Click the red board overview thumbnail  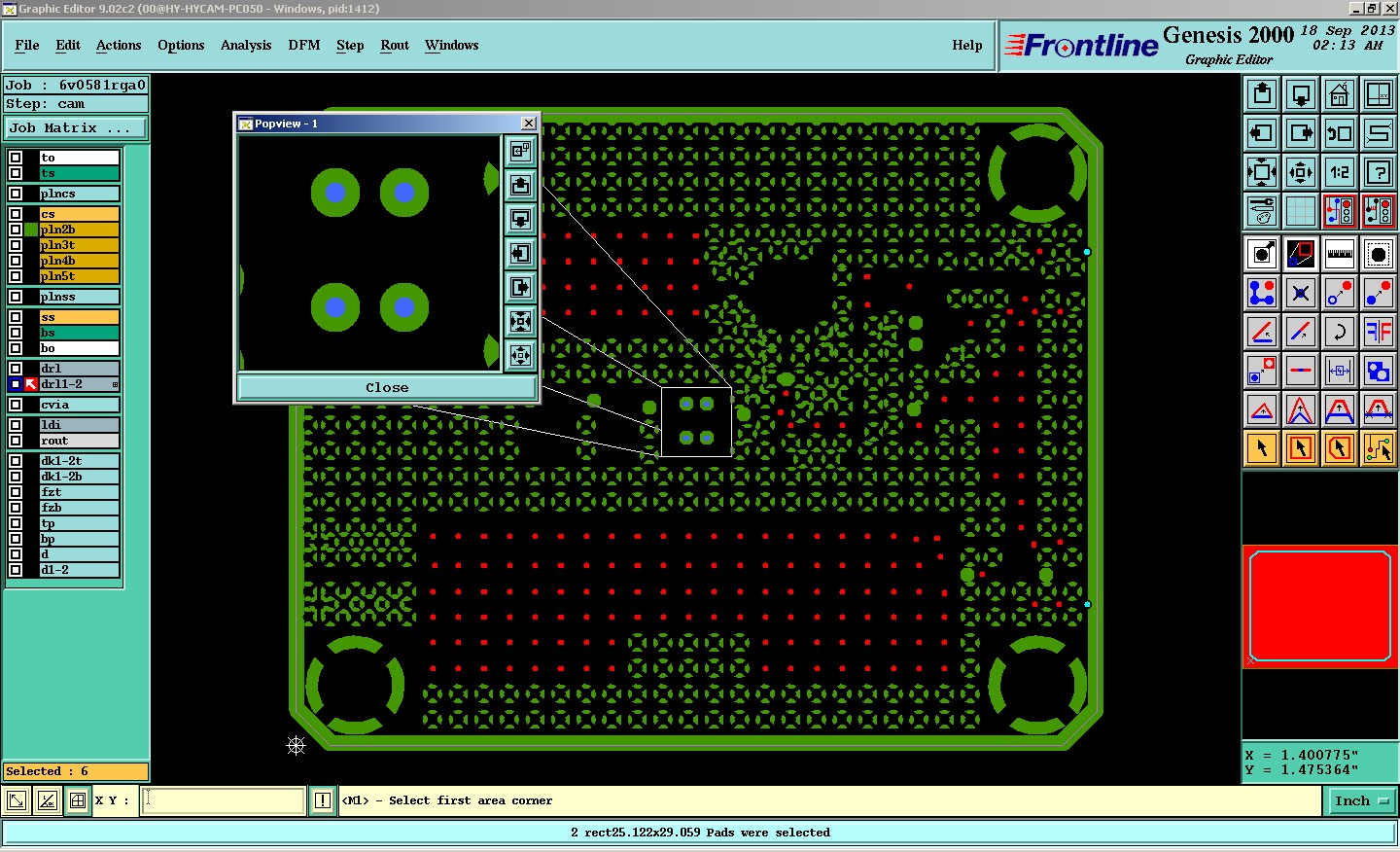(1320, 606)
